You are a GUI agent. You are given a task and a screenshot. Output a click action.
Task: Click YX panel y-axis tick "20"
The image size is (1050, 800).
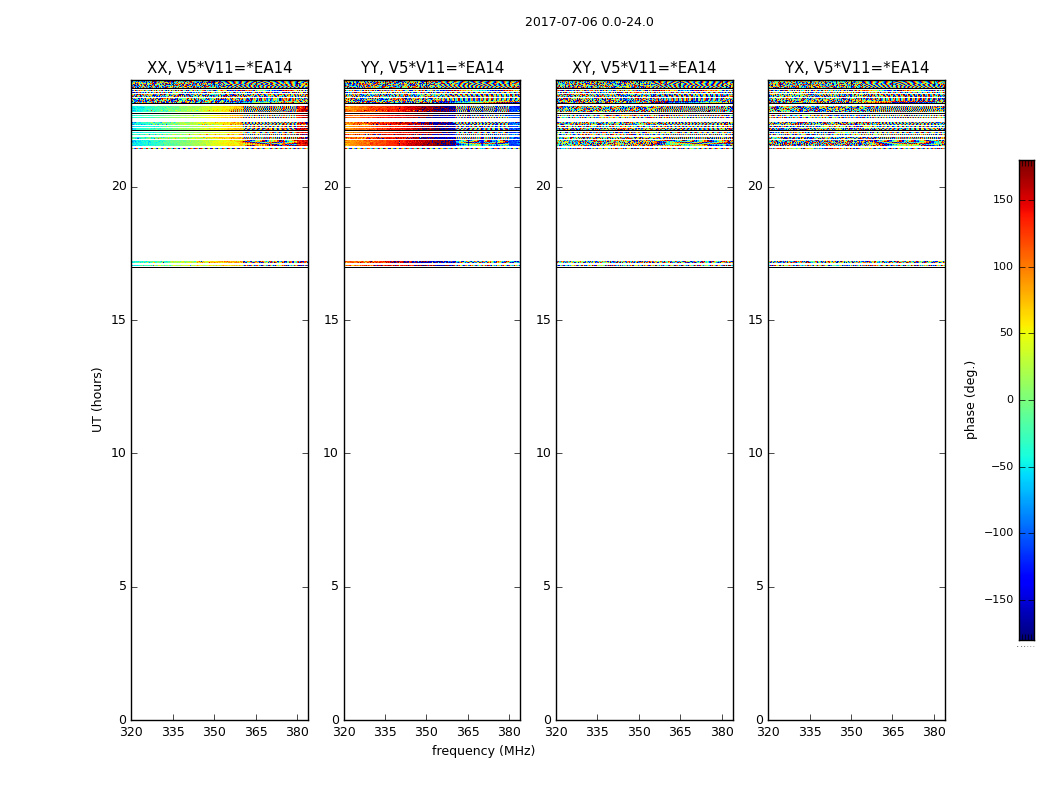click(x=756, y=186)
